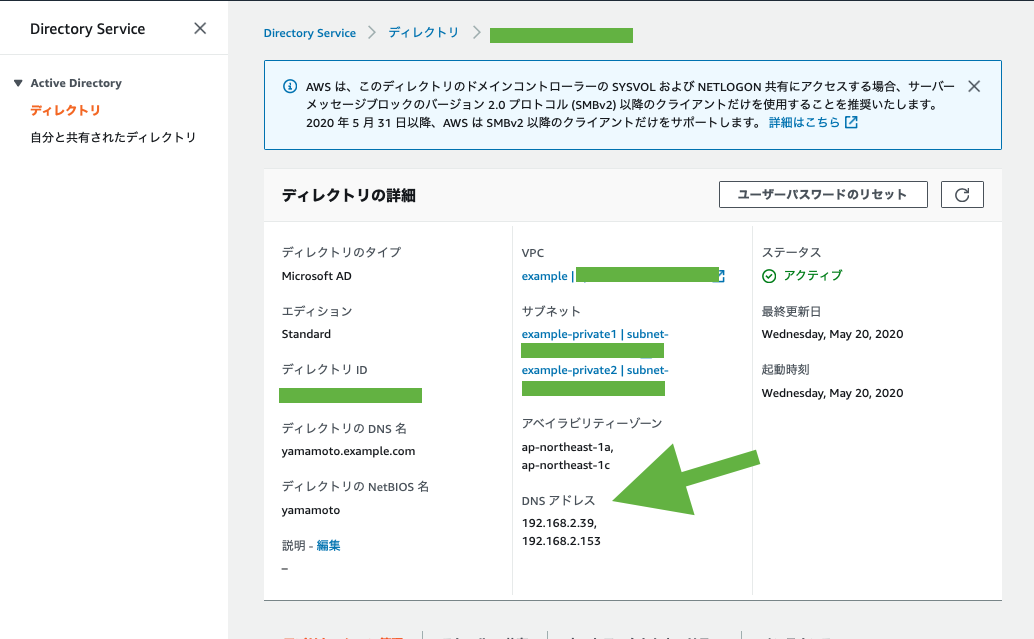Image resolution: width=1034 pixels, height=639 pixels.
Task: Close the Directory Service sidebar panel
Action: [x=200, y=28]
